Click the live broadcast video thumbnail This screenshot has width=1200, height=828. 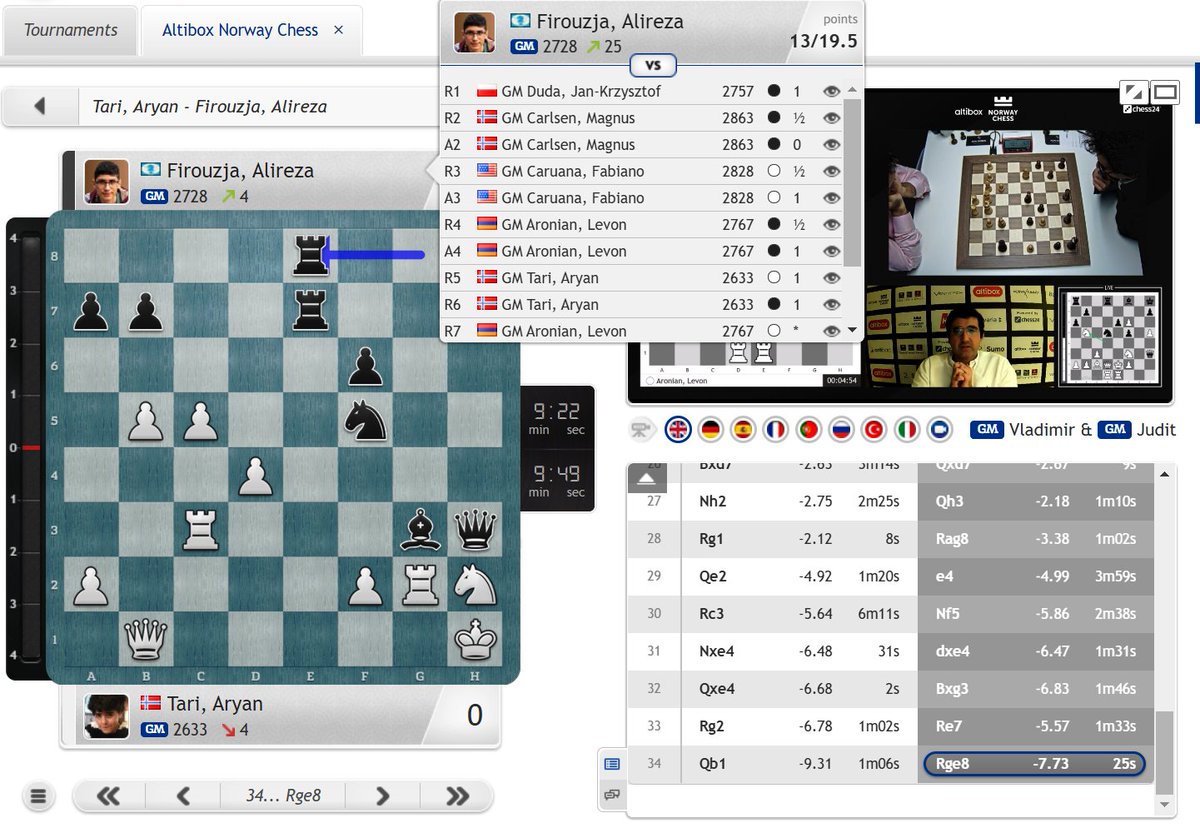pyautogui.click(x=900, y=245)
